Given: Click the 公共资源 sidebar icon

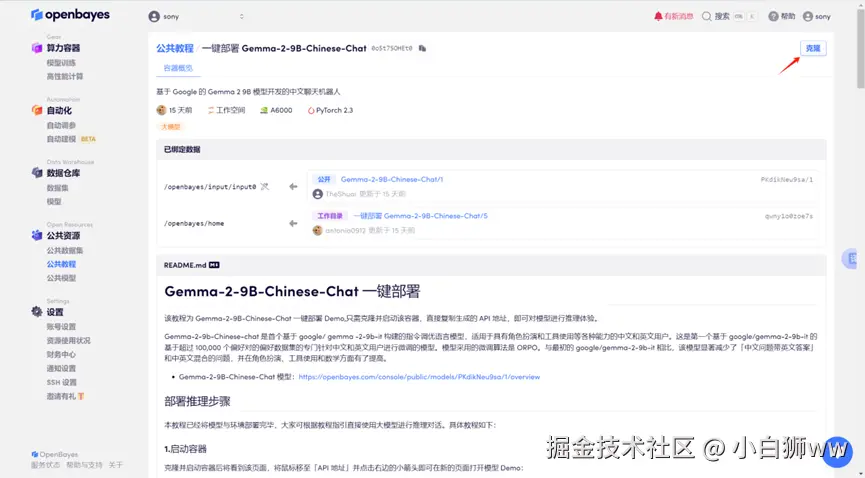Looking at the screenshot, I should [x=37, y=236].
